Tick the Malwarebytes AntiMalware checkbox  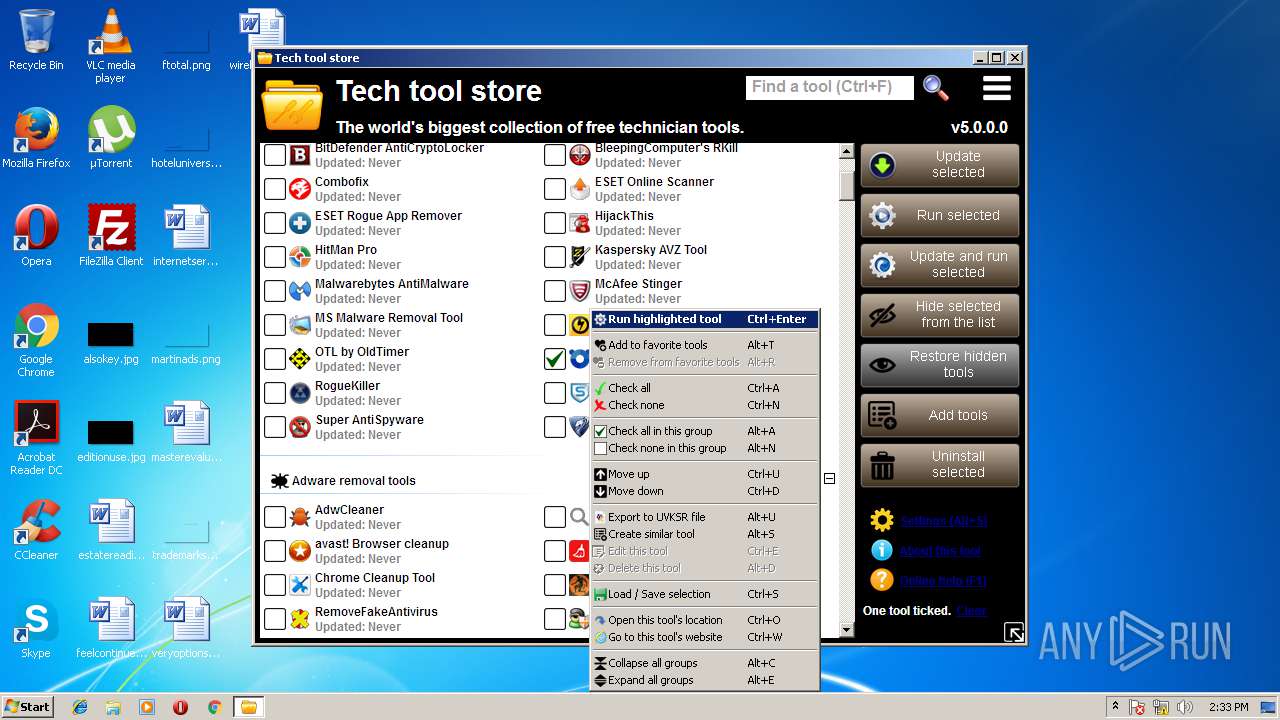(x=275, y=291)
